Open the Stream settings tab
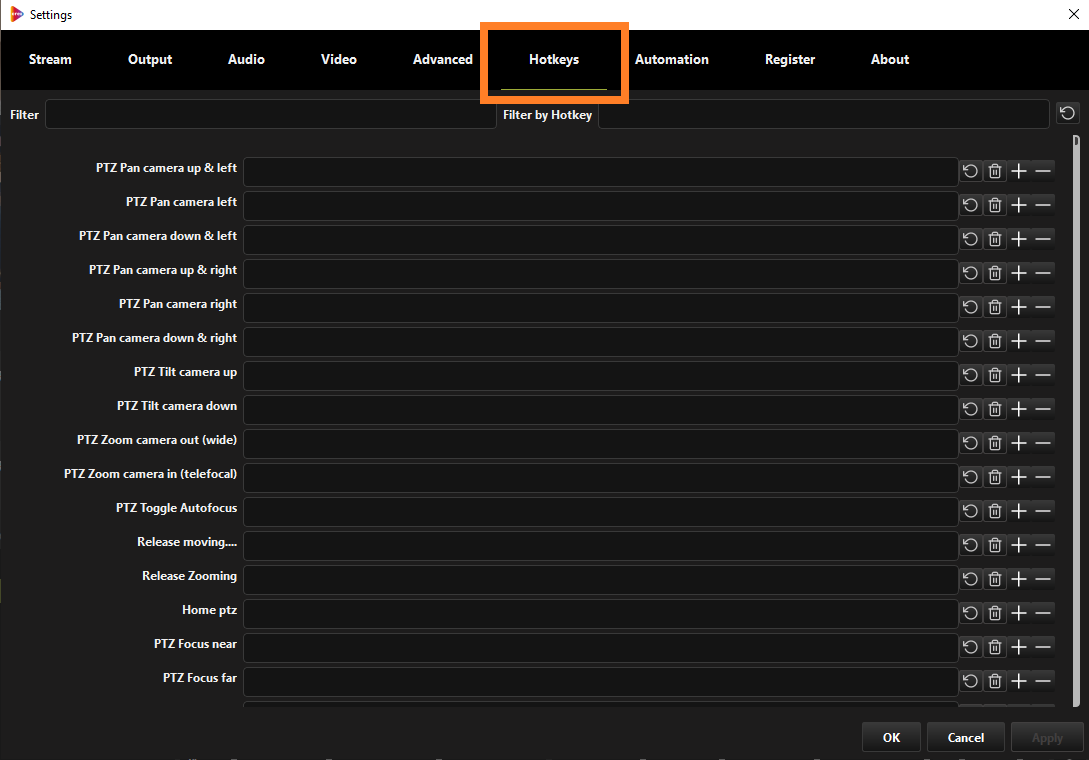 point(50,60)
